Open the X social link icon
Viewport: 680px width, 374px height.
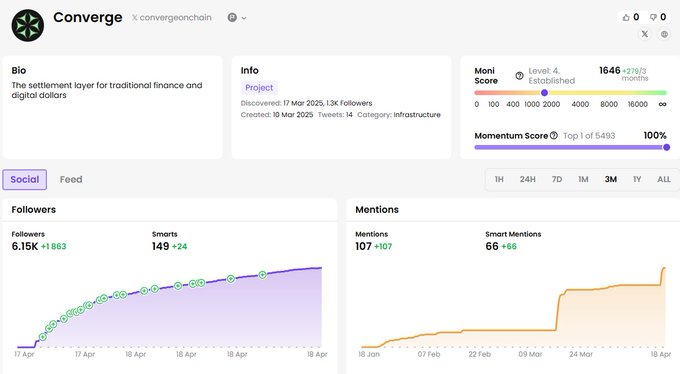point(645,34)
